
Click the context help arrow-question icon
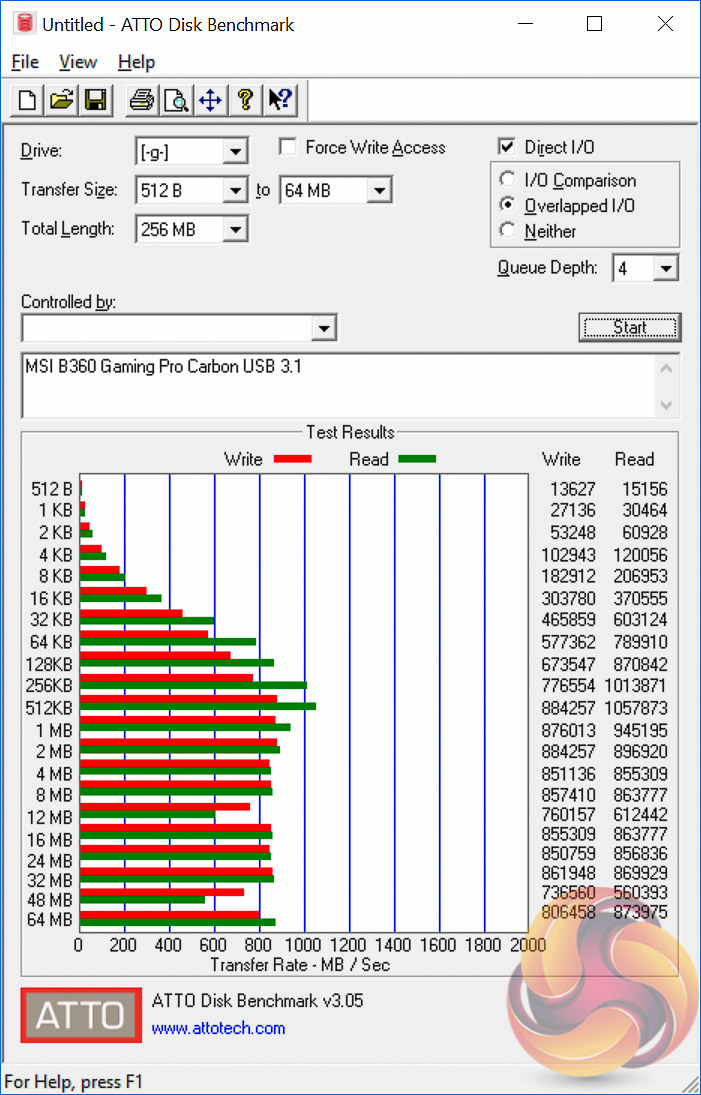281,100
